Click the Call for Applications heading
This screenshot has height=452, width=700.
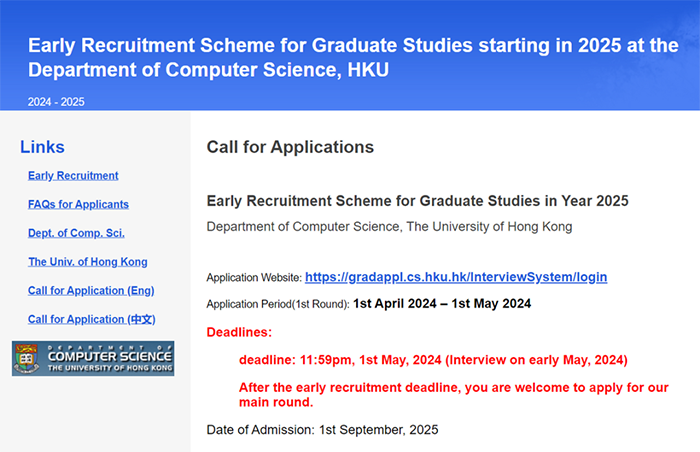click(290, 147)
